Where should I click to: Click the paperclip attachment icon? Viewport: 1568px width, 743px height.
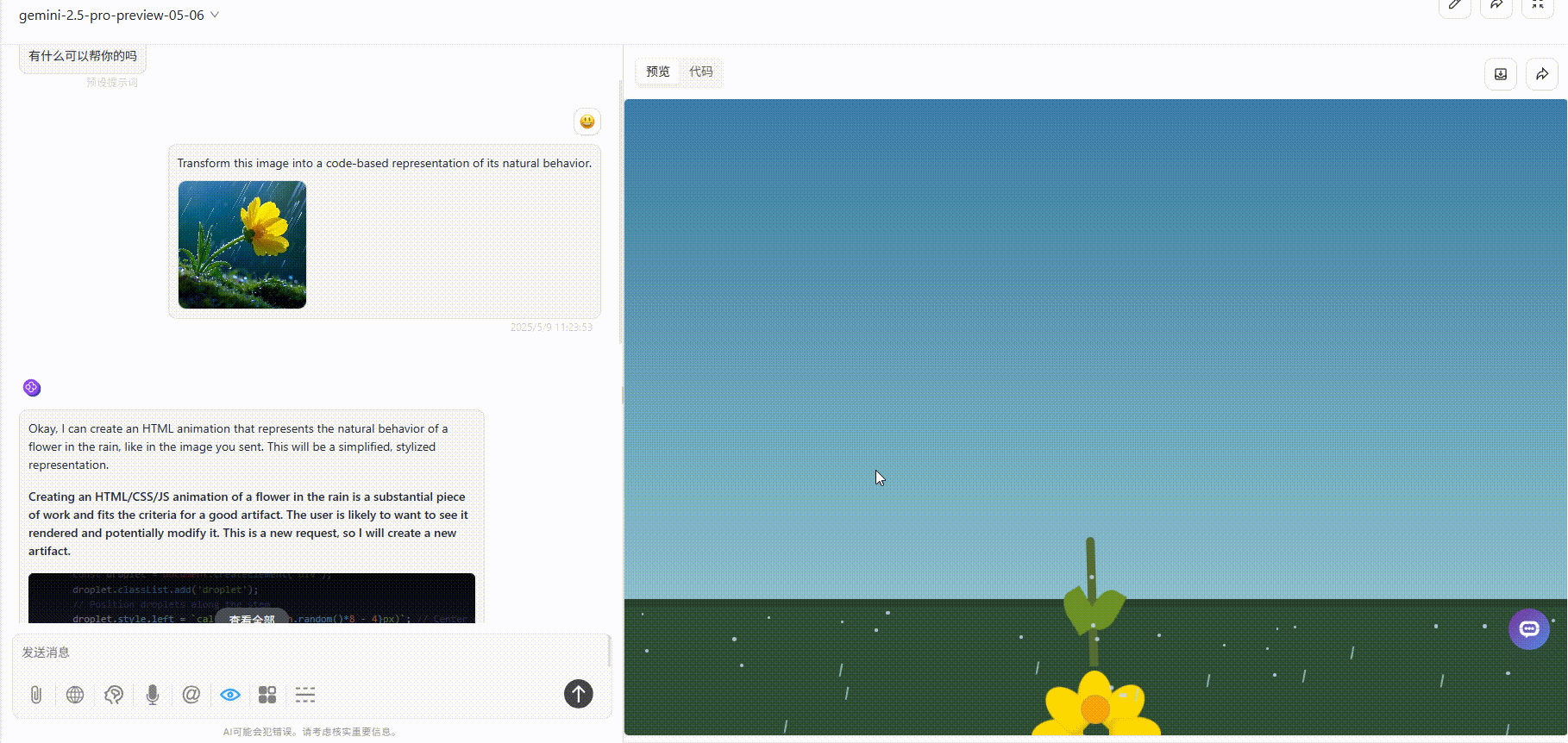[36, 695]
